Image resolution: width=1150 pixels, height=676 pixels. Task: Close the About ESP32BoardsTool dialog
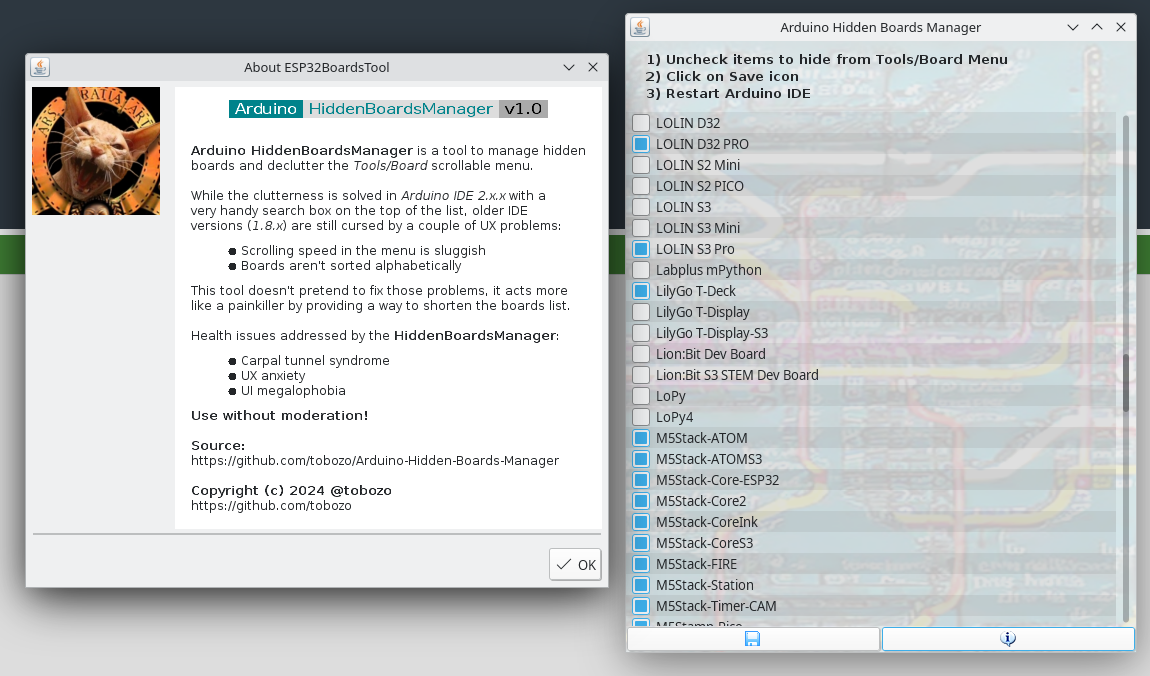(x=593, y=67)
